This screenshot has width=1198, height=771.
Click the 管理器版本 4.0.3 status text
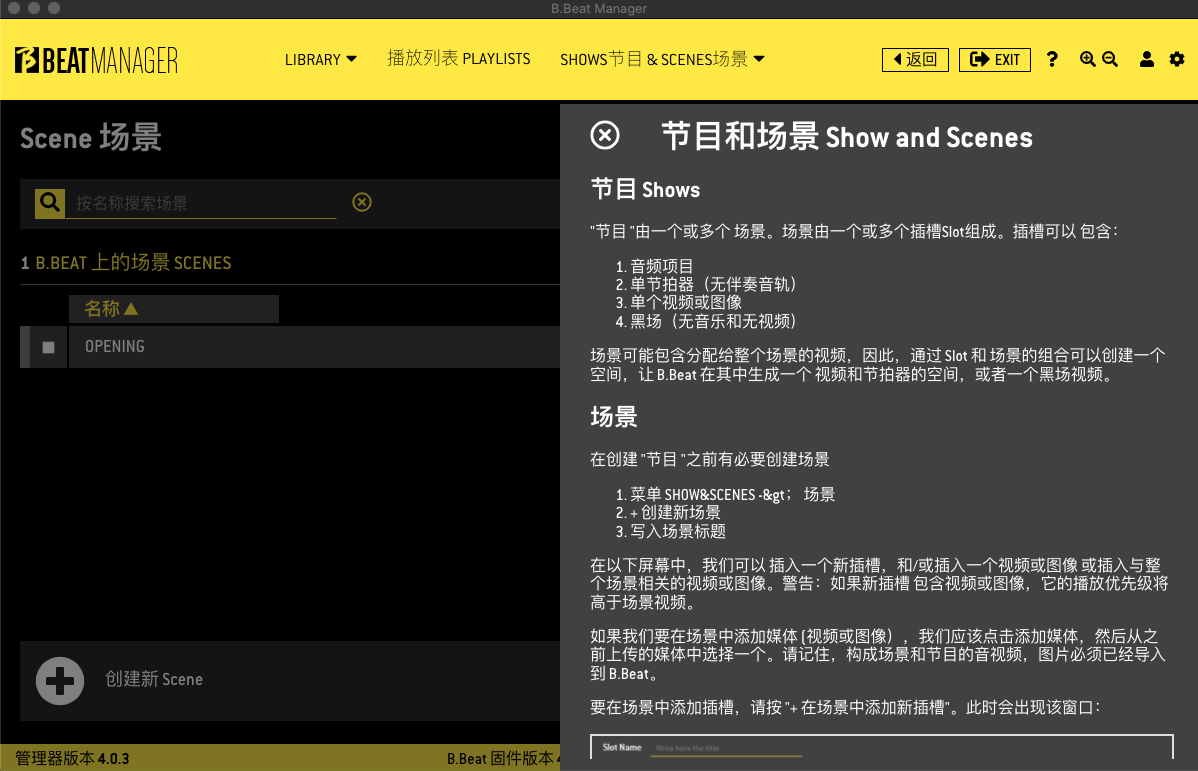[73, 759]
